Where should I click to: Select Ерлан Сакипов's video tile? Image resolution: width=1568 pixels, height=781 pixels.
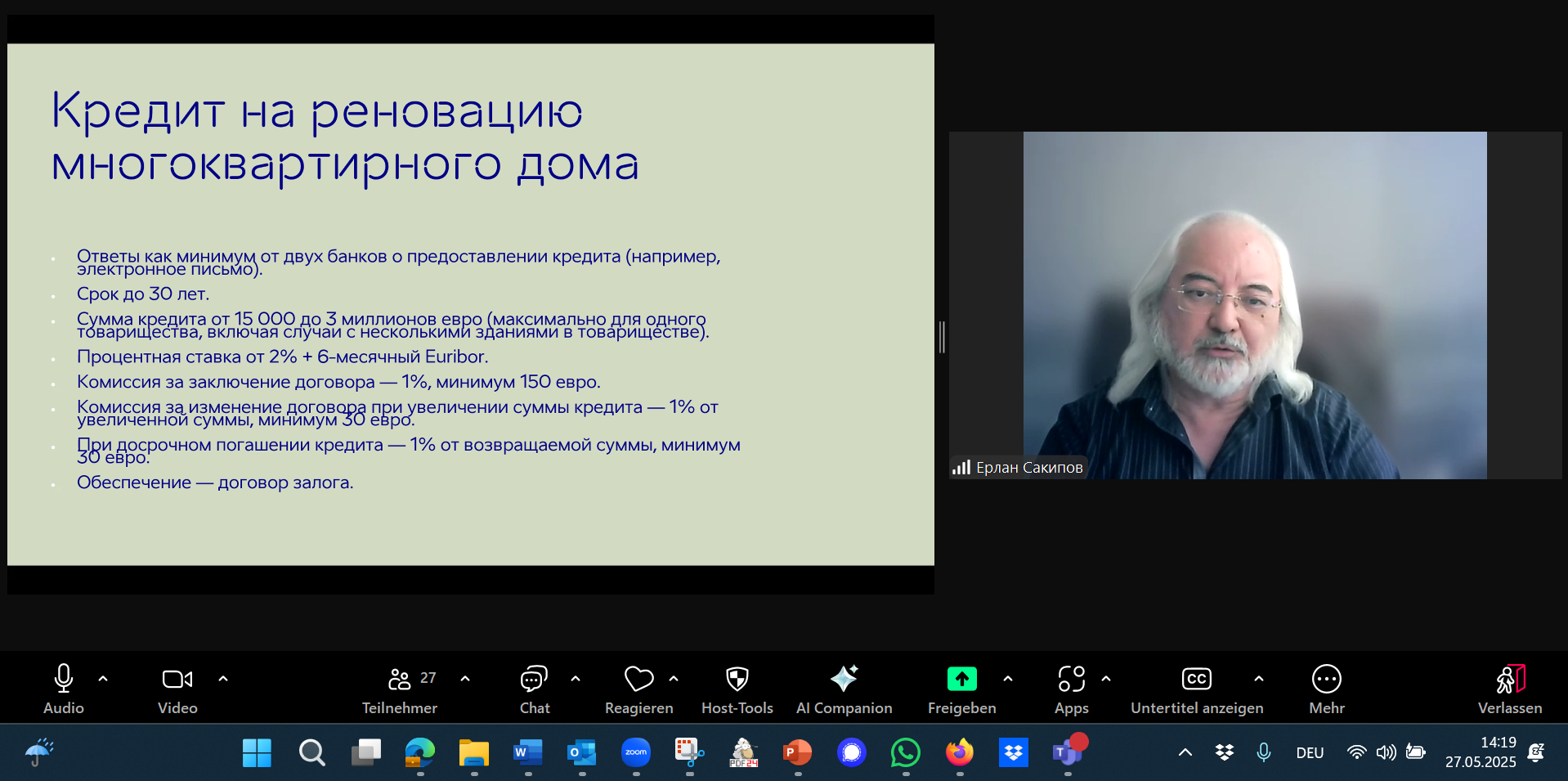(x=1254, y=305)
